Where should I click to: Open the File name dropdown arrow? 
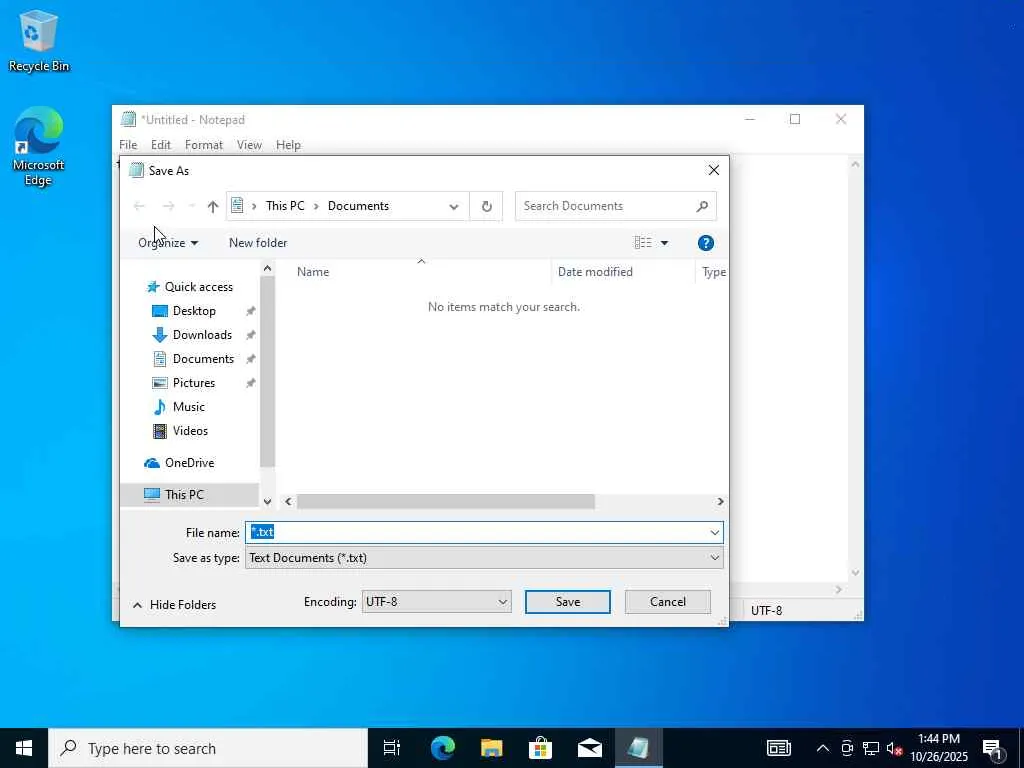click(714, 533)
